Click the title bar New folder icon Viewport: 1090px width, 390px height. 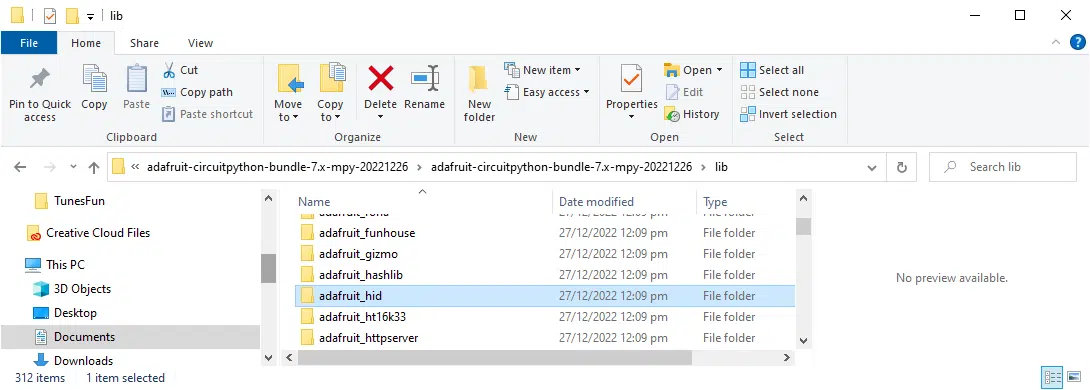(x=71, y=15)
